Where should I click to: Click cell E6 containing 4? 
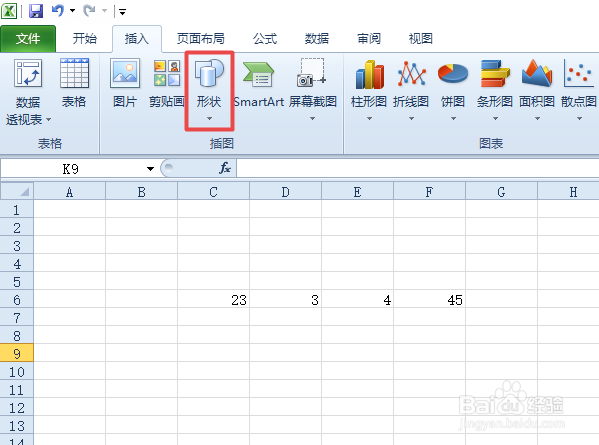click(x=357, y=300)
